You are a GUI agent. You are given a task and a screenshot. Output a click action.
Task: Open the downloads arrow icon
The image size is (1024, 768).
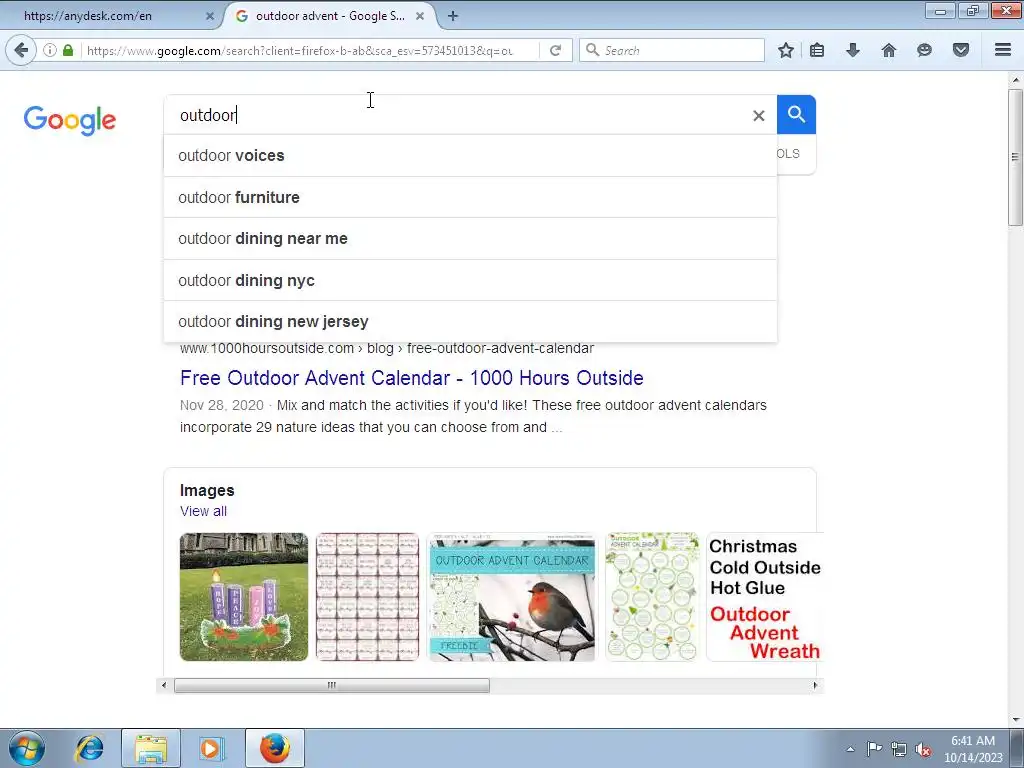[x=853, y=50]
